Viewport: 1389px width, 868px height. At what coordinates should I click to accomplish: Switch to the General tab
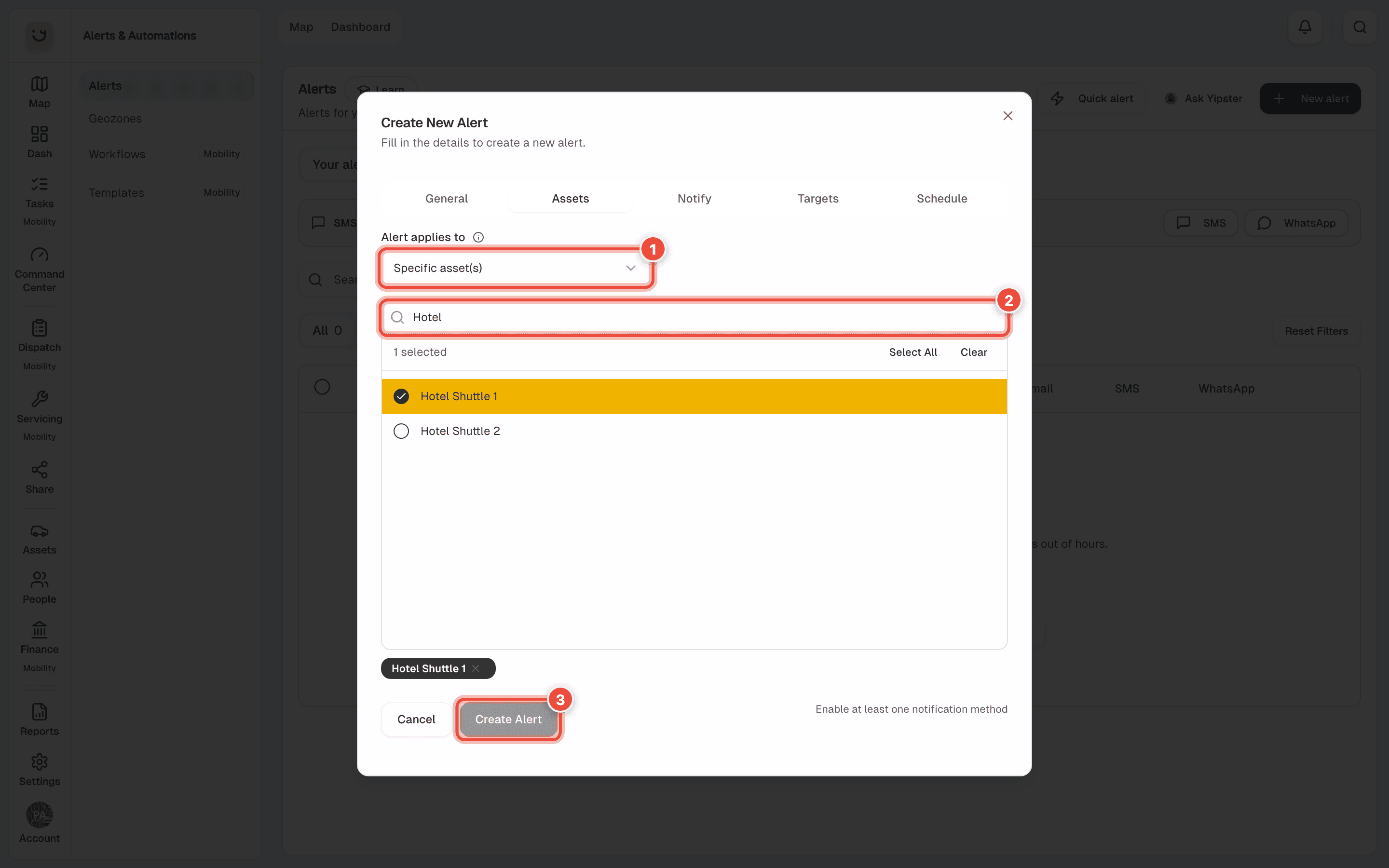coord(446,199)
